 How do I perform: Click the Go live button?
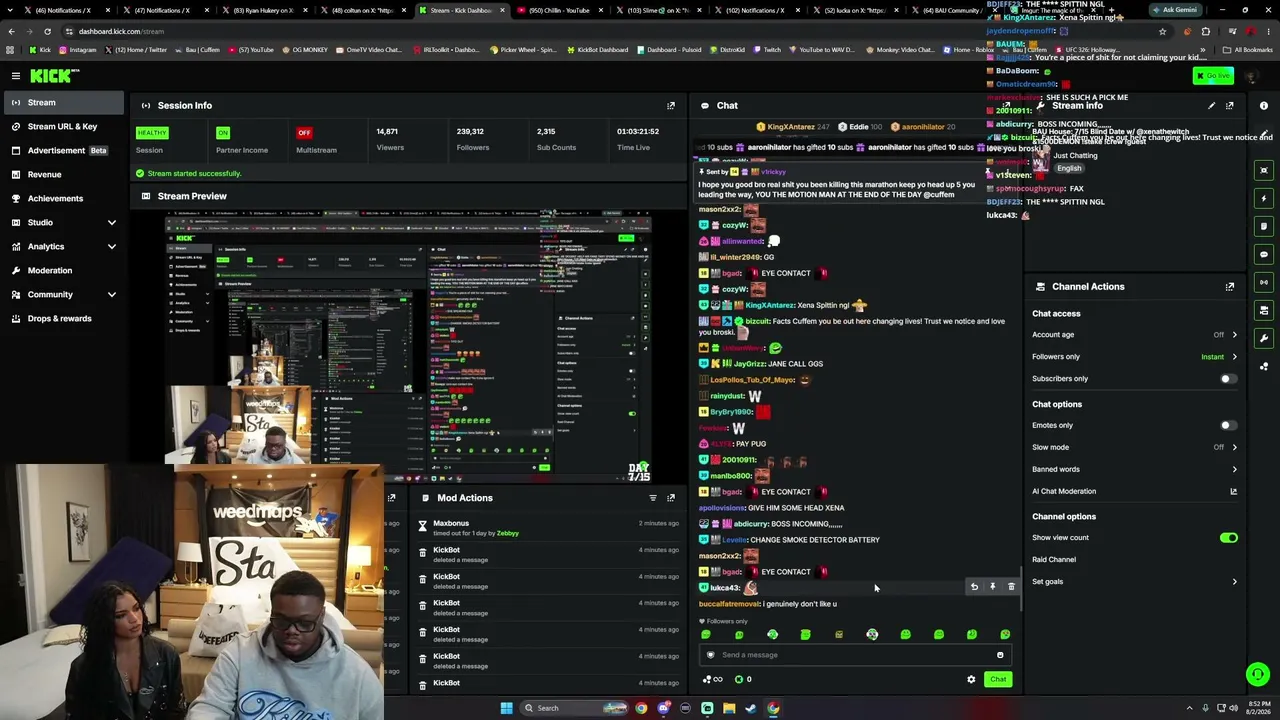(x=1214, y=76)
